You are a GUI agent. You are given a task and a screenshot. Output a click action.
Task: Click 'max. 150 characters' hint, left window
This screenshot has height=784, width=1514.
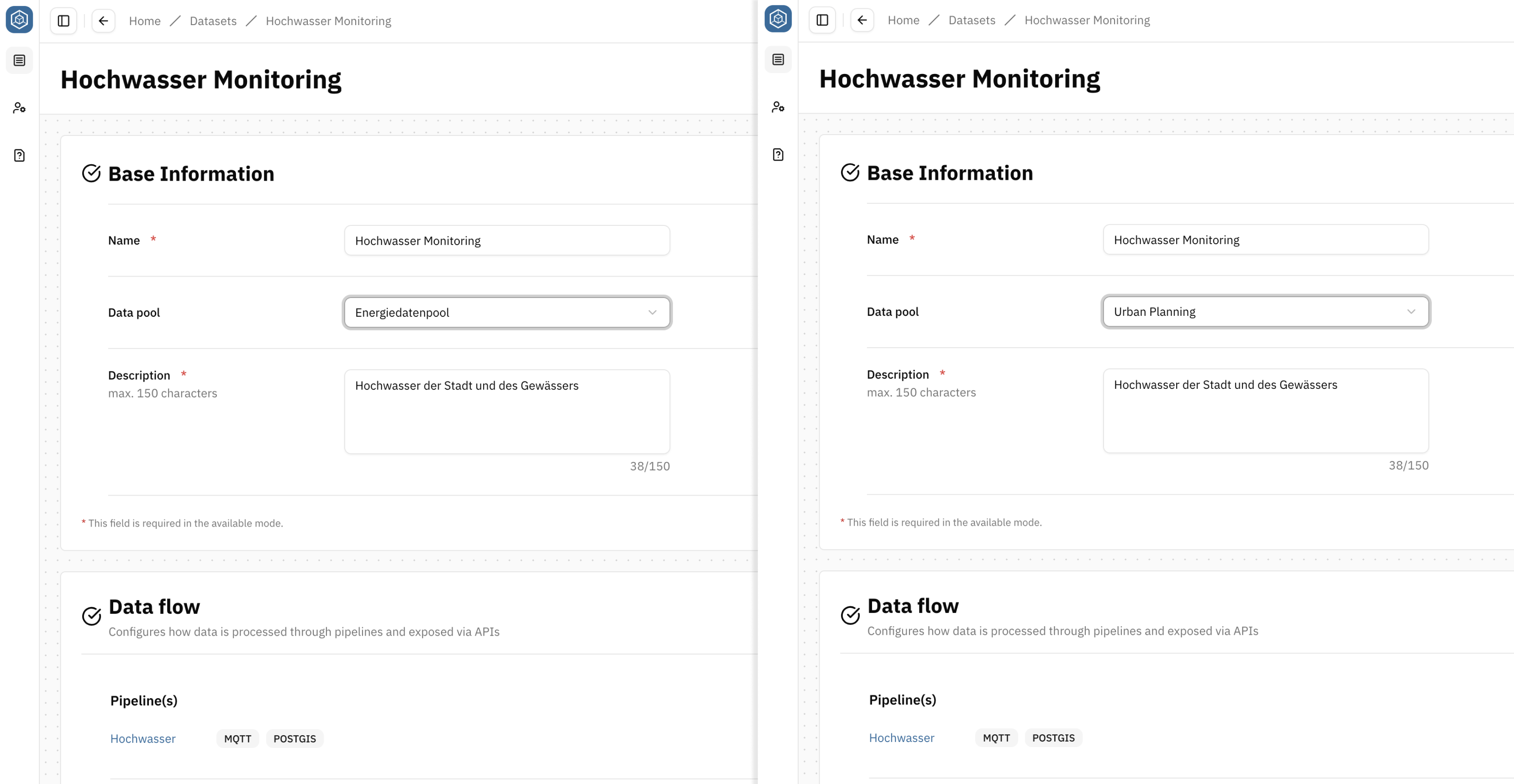pyautogui.click(x=163, y=393)
